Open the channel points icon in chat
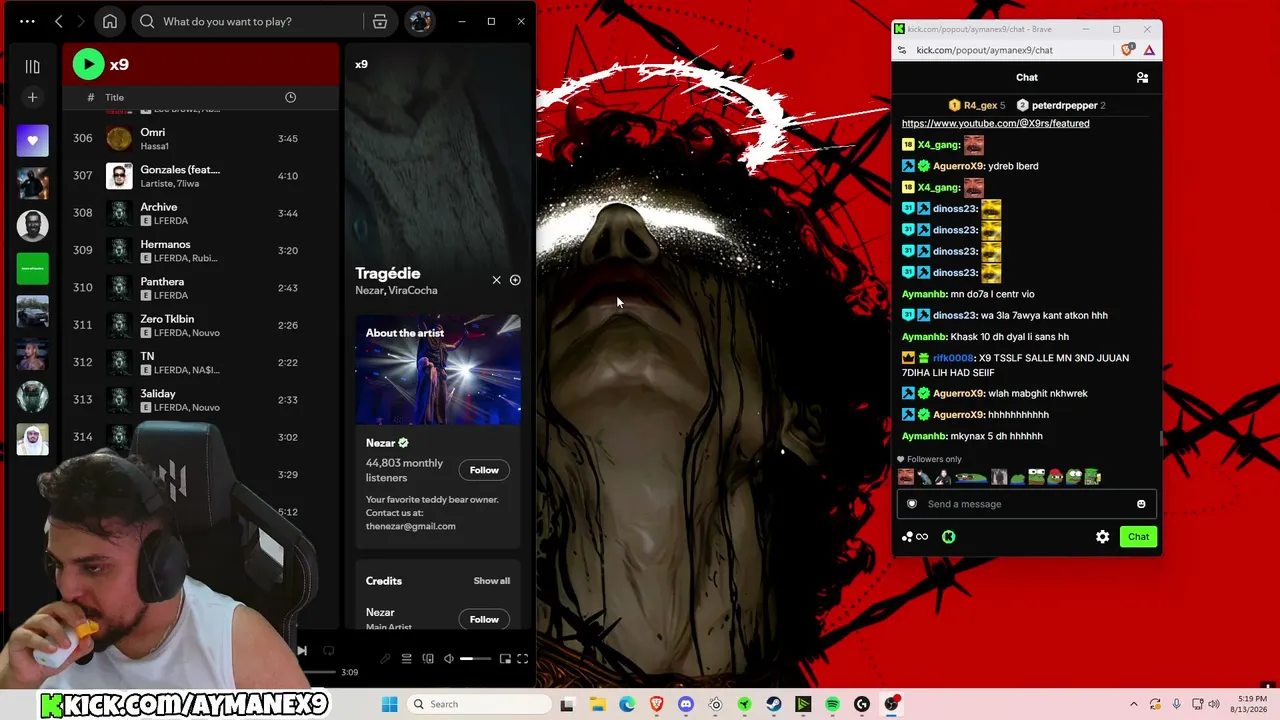The width and height of the screenshot is (1280, 720). (914, 537)
